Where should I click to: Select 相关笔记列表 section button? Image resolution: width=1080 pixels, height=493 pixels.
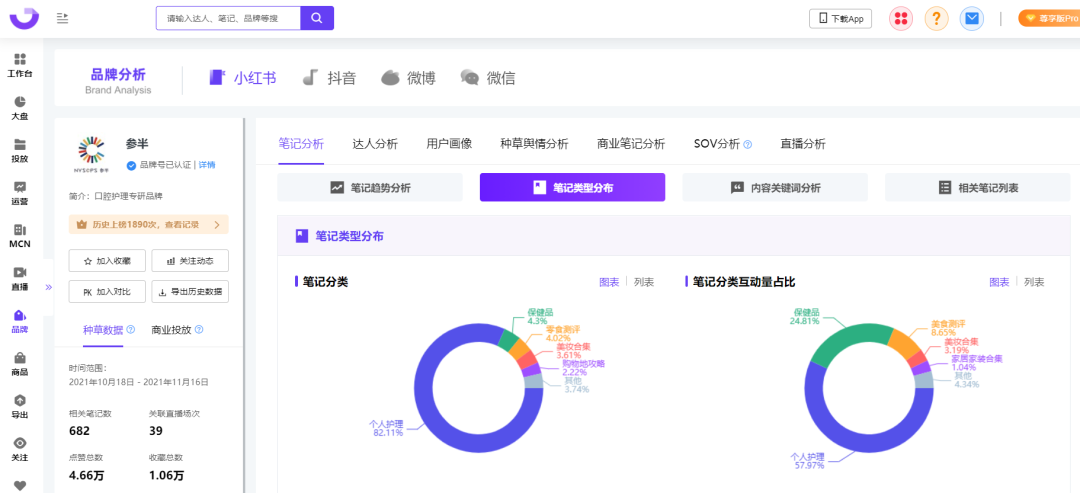point(977,187)
